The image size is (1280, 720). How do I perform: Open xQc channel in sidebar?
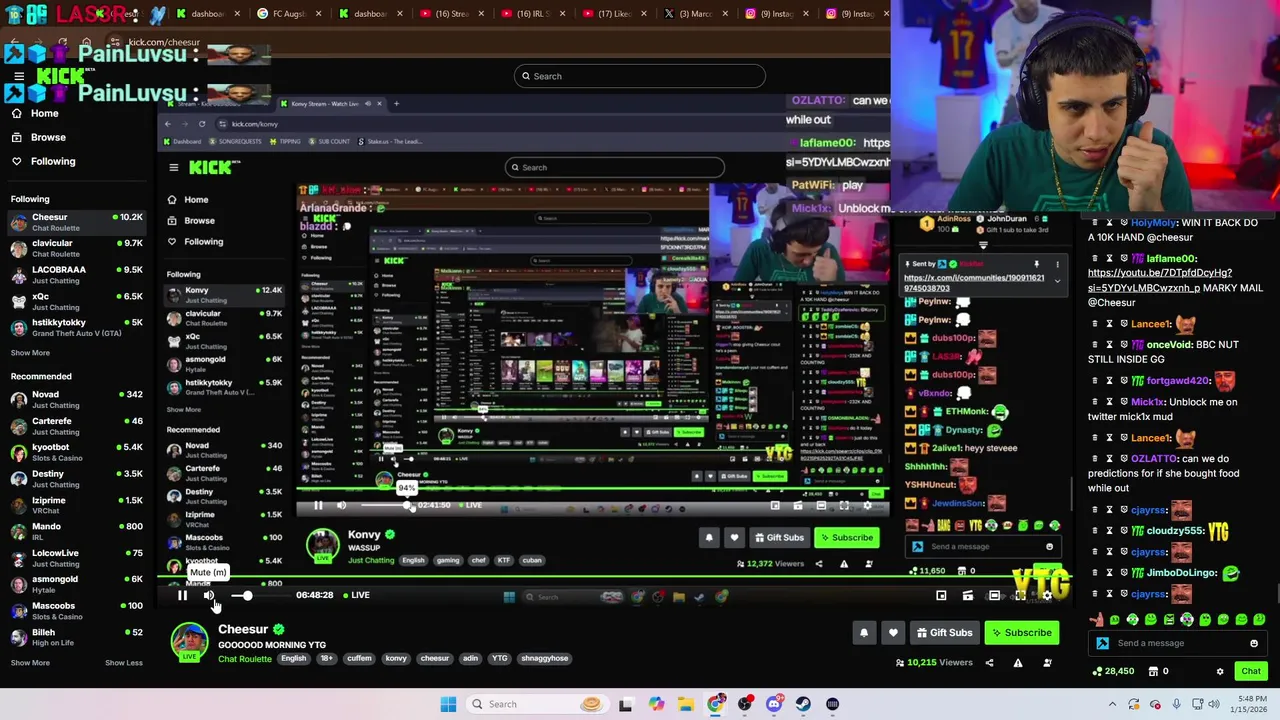[x=76, y=301]
